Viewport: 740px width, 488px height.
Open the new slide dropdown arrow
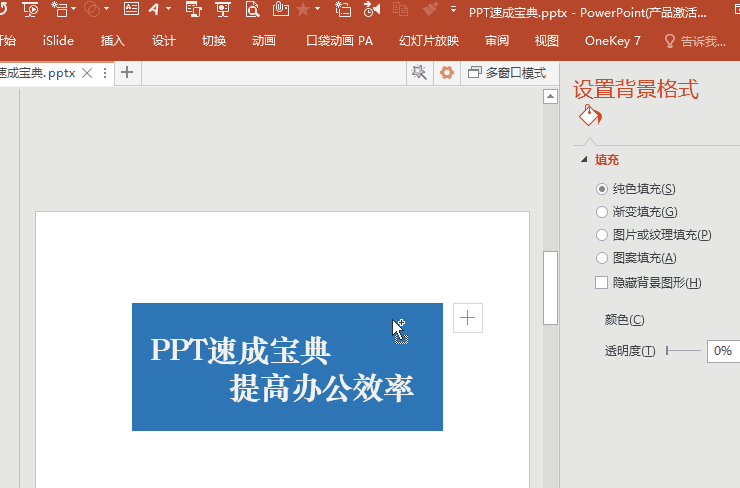point(73,9)
